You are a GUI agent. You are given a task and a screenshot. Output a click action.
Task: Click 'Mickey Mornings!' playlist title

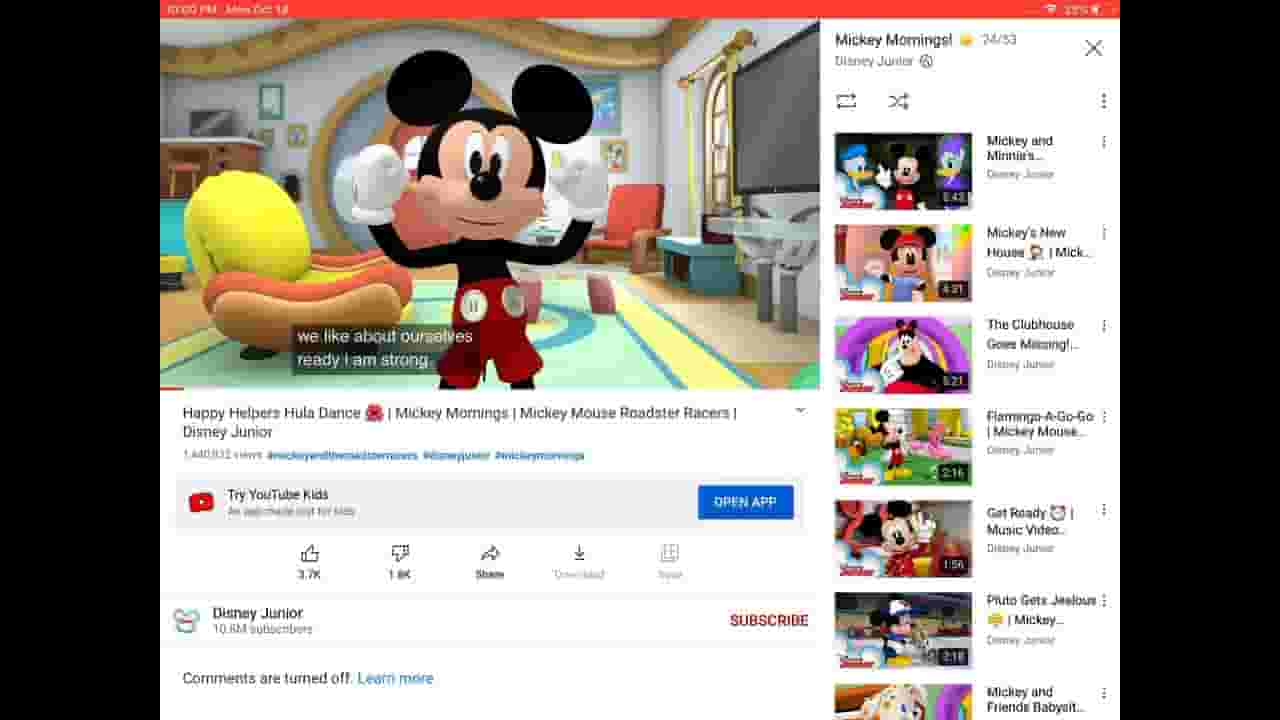(893, 40)
